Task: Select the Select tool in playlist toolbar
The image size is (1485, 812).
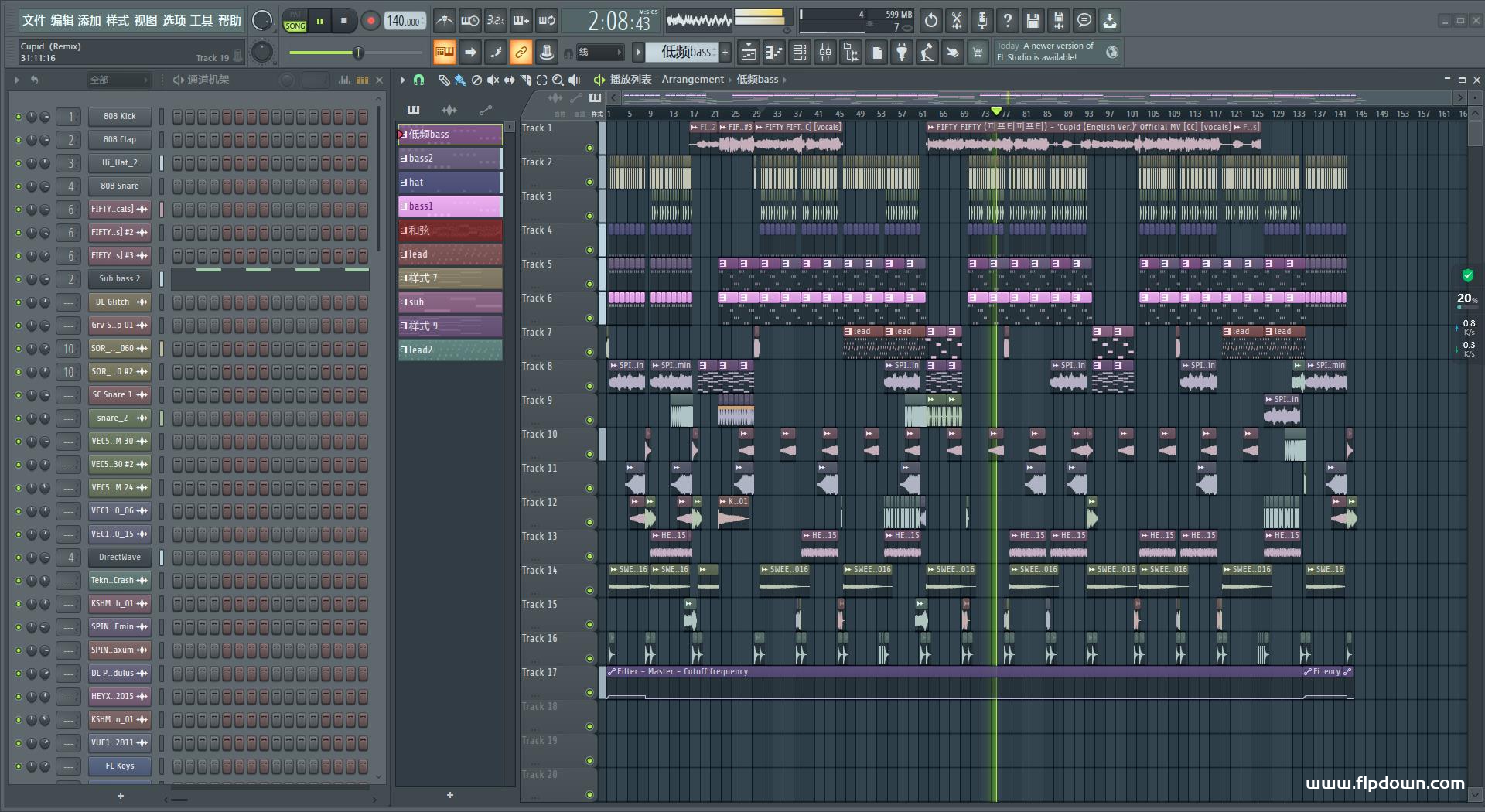Action: point(541,80)
